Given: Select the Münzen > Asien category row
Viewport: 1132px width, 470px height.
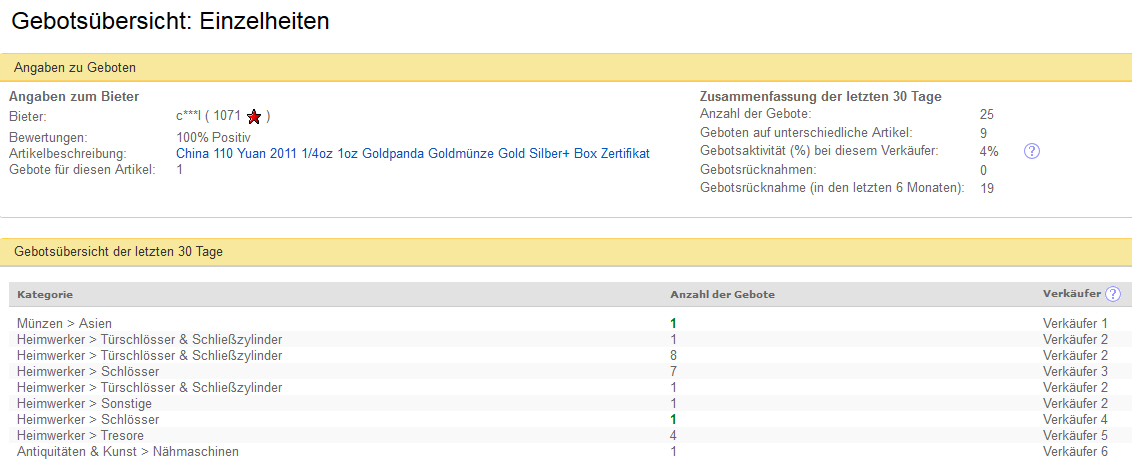Looking at the screenshot, I should point(64,323).
